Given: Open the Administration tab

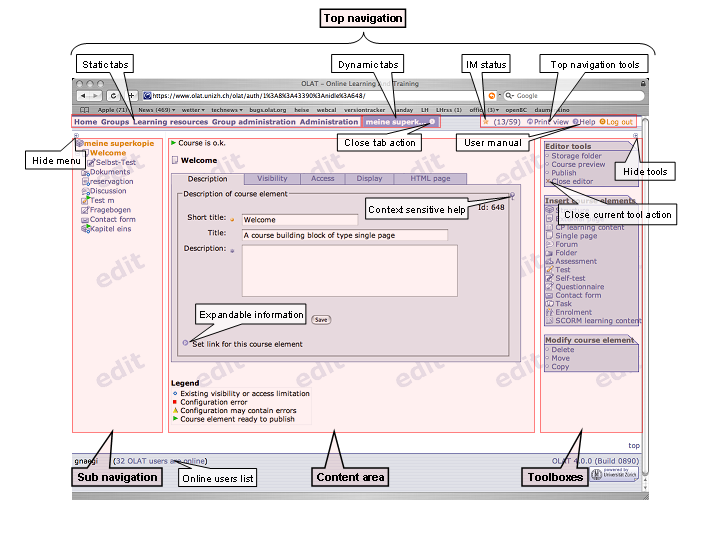Looking at the screenshot, I should tap(329, 122).
